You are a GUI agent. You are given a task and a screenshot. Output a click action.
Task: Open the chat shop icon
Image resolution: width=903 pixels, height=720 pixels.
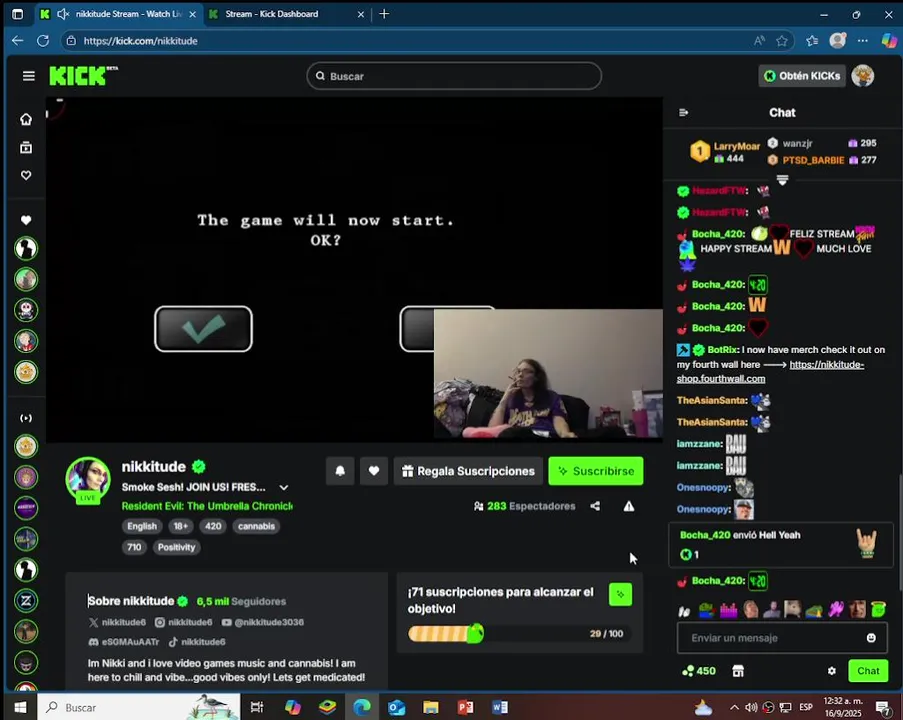(x=738, y=670)
